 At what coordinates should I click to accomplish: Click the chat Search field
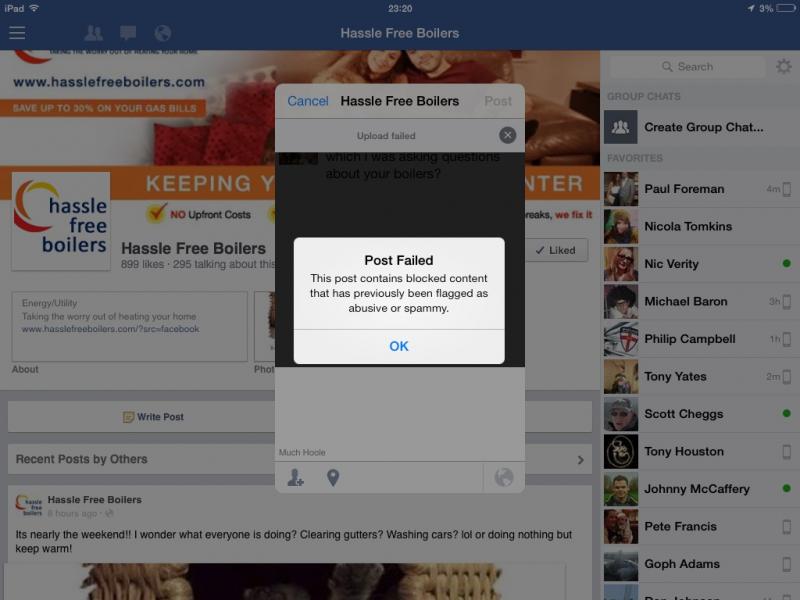tap(687, 67)
